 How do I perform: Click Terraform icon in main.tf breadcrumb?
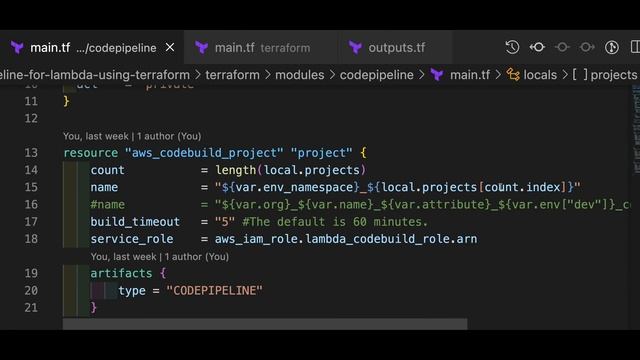coord(437,75)
